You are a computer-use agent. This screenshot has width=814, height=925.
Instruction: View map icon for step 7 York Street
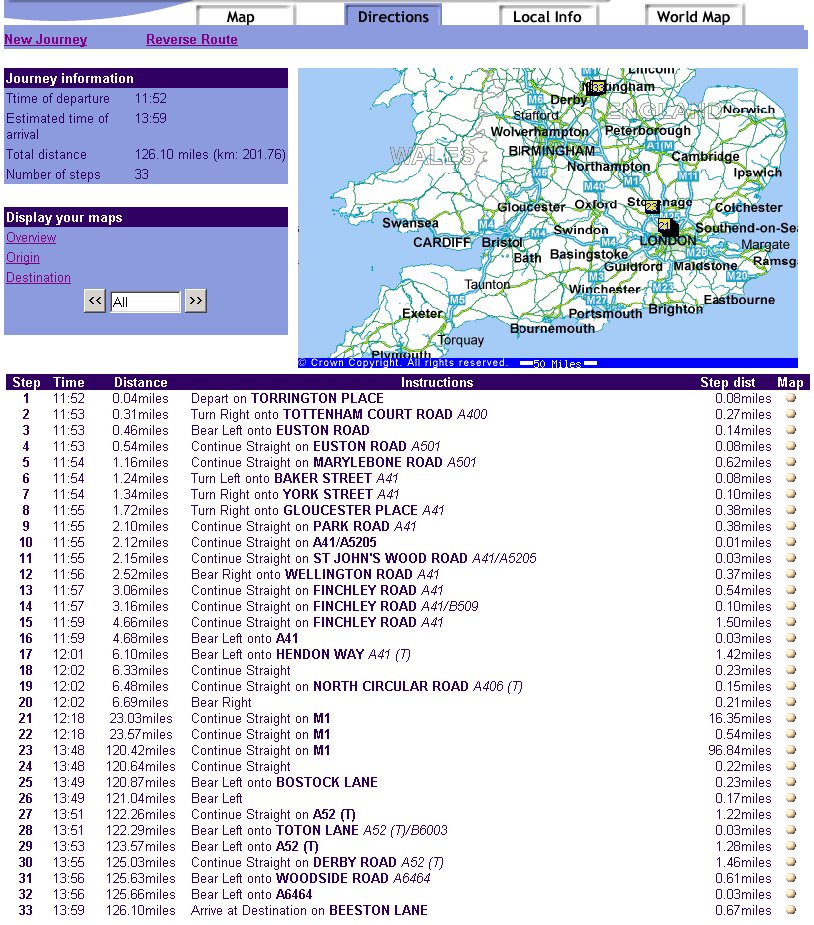(790, 494)
